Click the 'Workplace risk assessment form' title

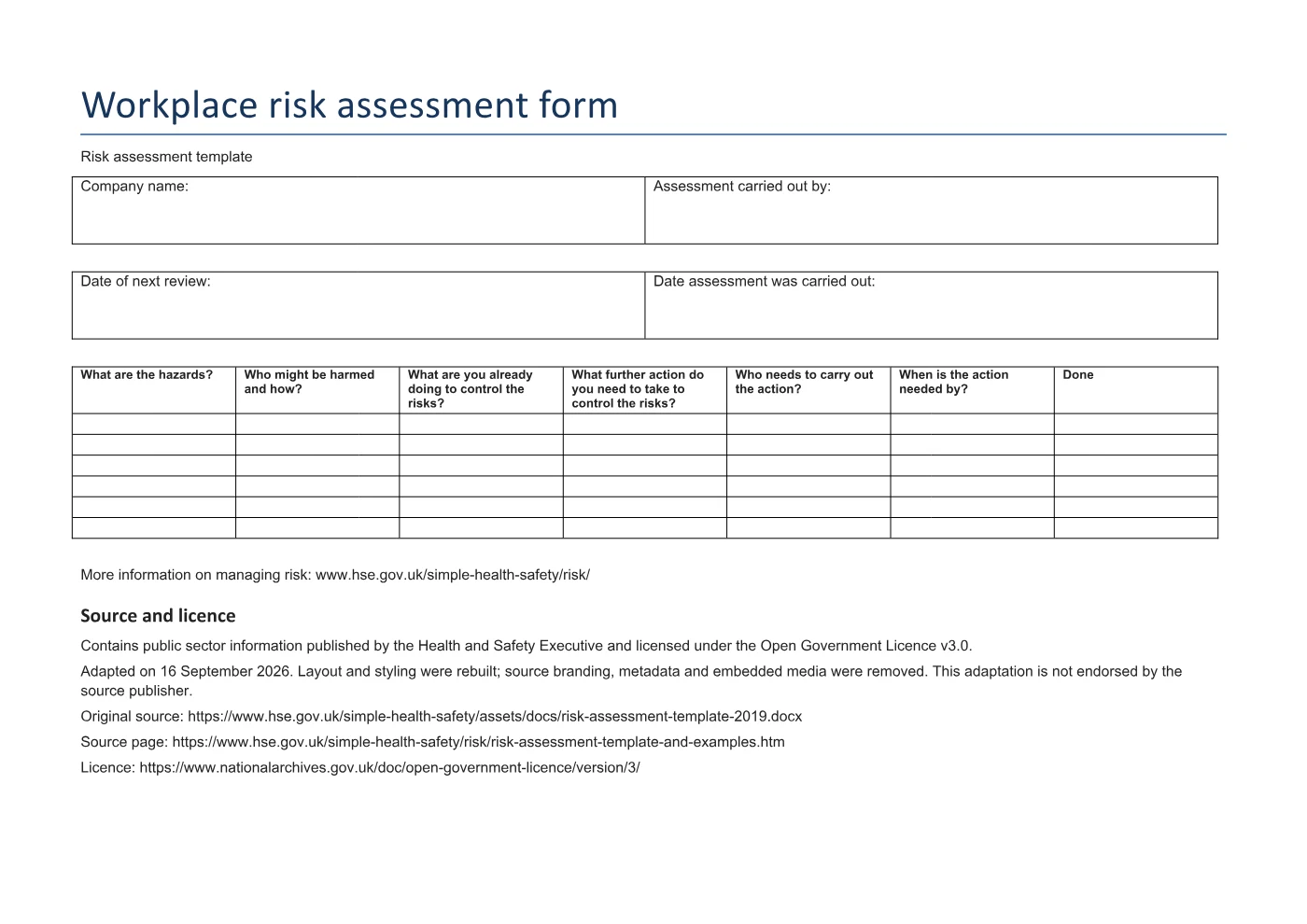point(349,105)
